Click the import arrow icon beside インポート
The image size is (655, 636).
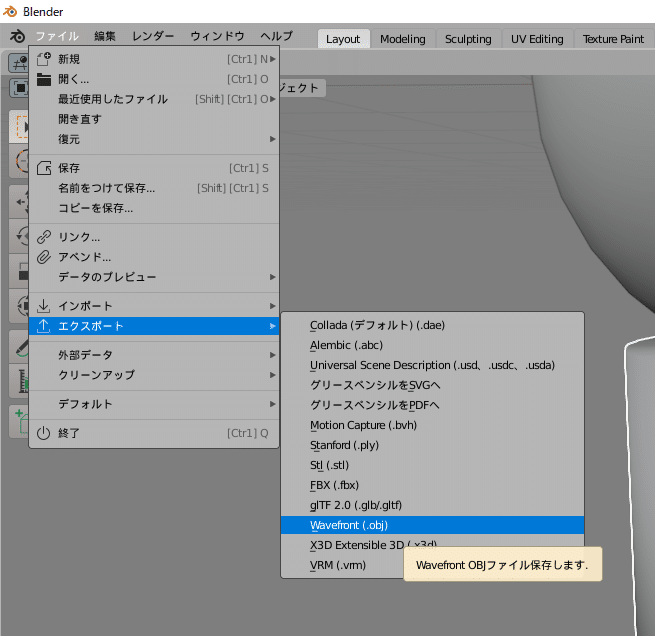click(44, 306)
